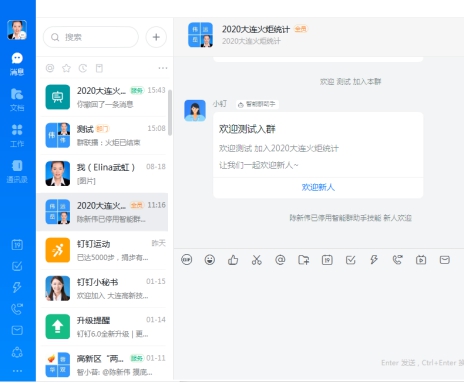Open the recent history clock filter
The width and height of the screenshot is (464, 383).
pyautogui.click(x=83, y=68)
